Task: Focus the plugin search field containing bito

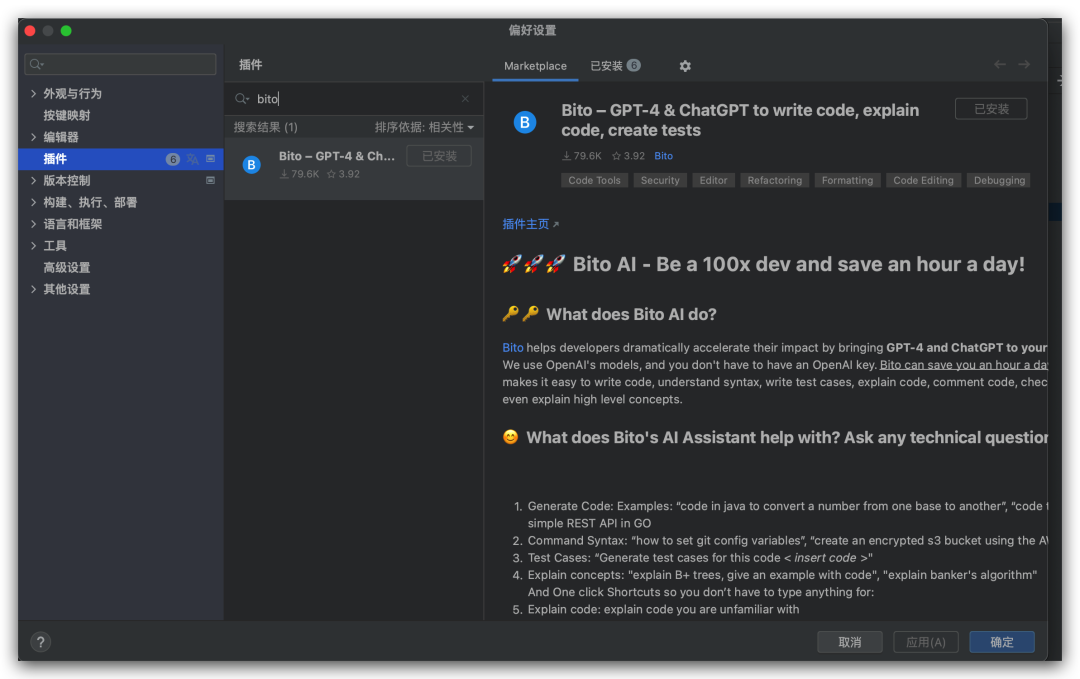Action: click(x=355, y=98)
